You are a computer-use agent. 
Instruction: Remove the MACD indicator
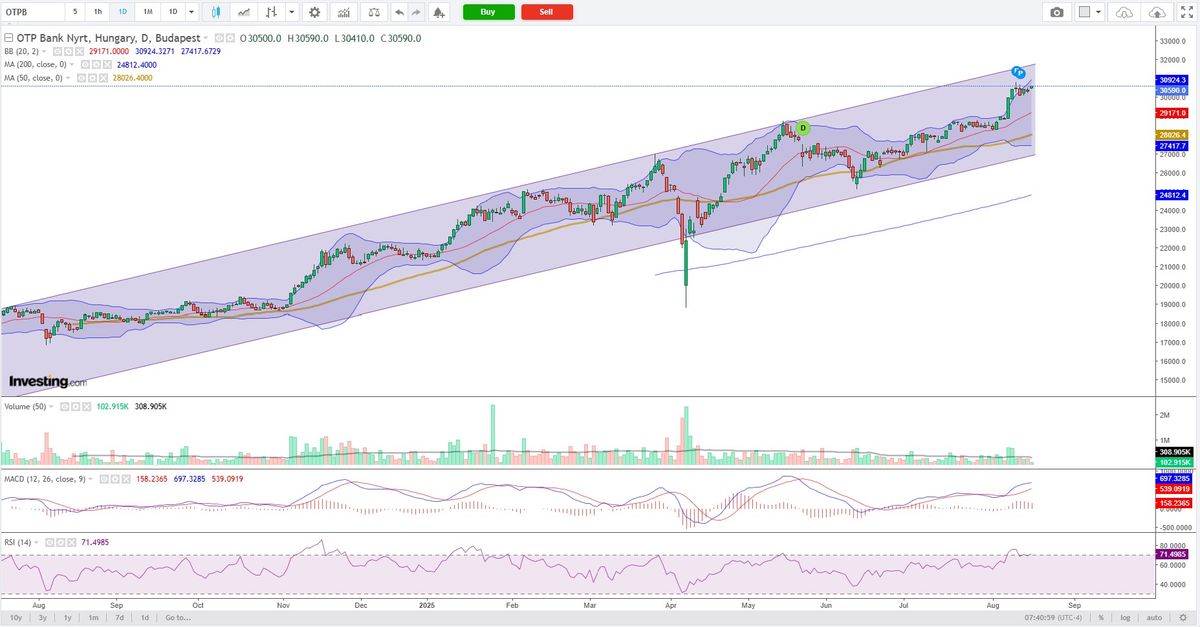click(x=125, y=479)
